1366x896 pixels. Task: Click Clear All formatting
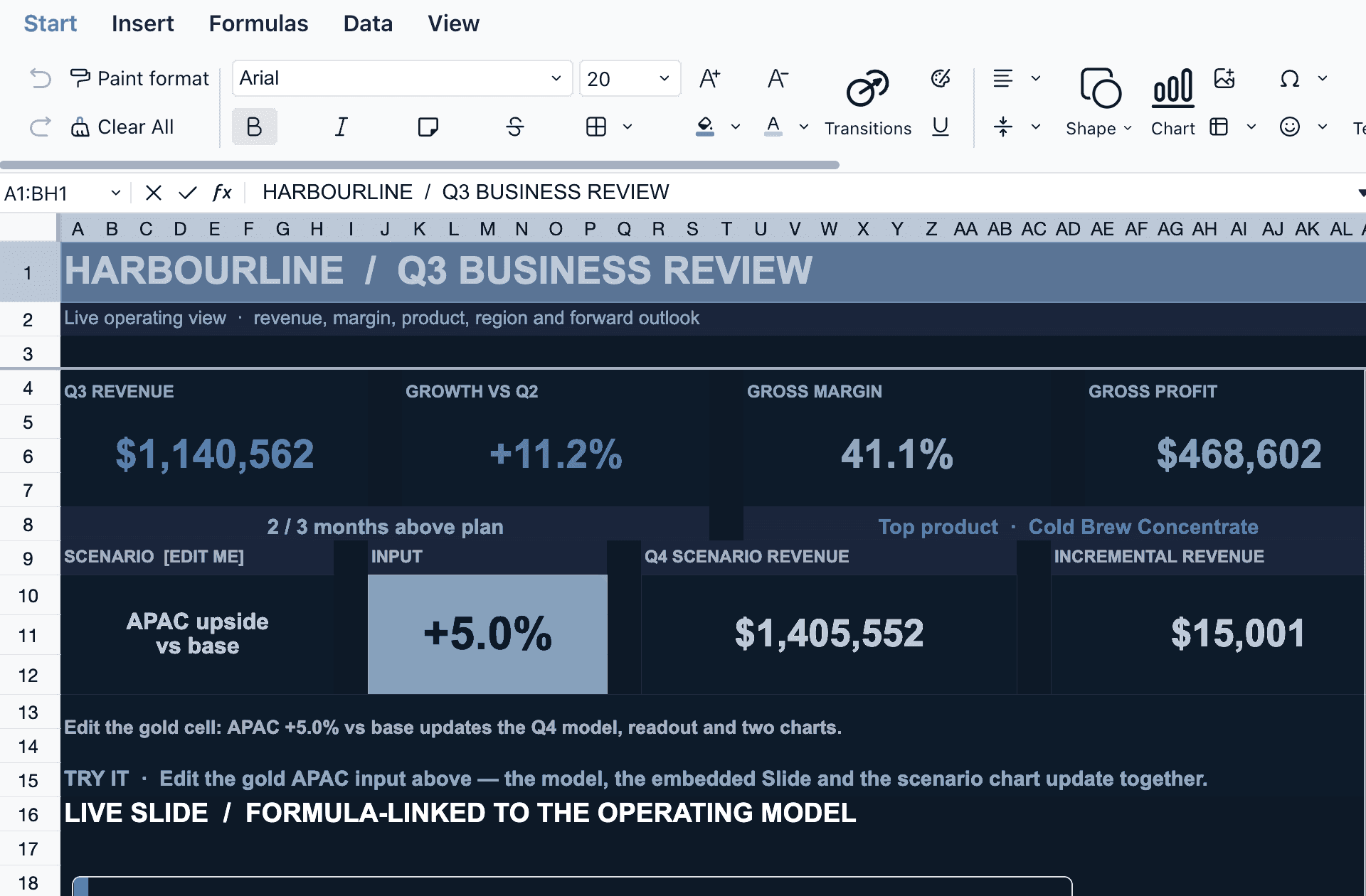click(x=122, y=127)
